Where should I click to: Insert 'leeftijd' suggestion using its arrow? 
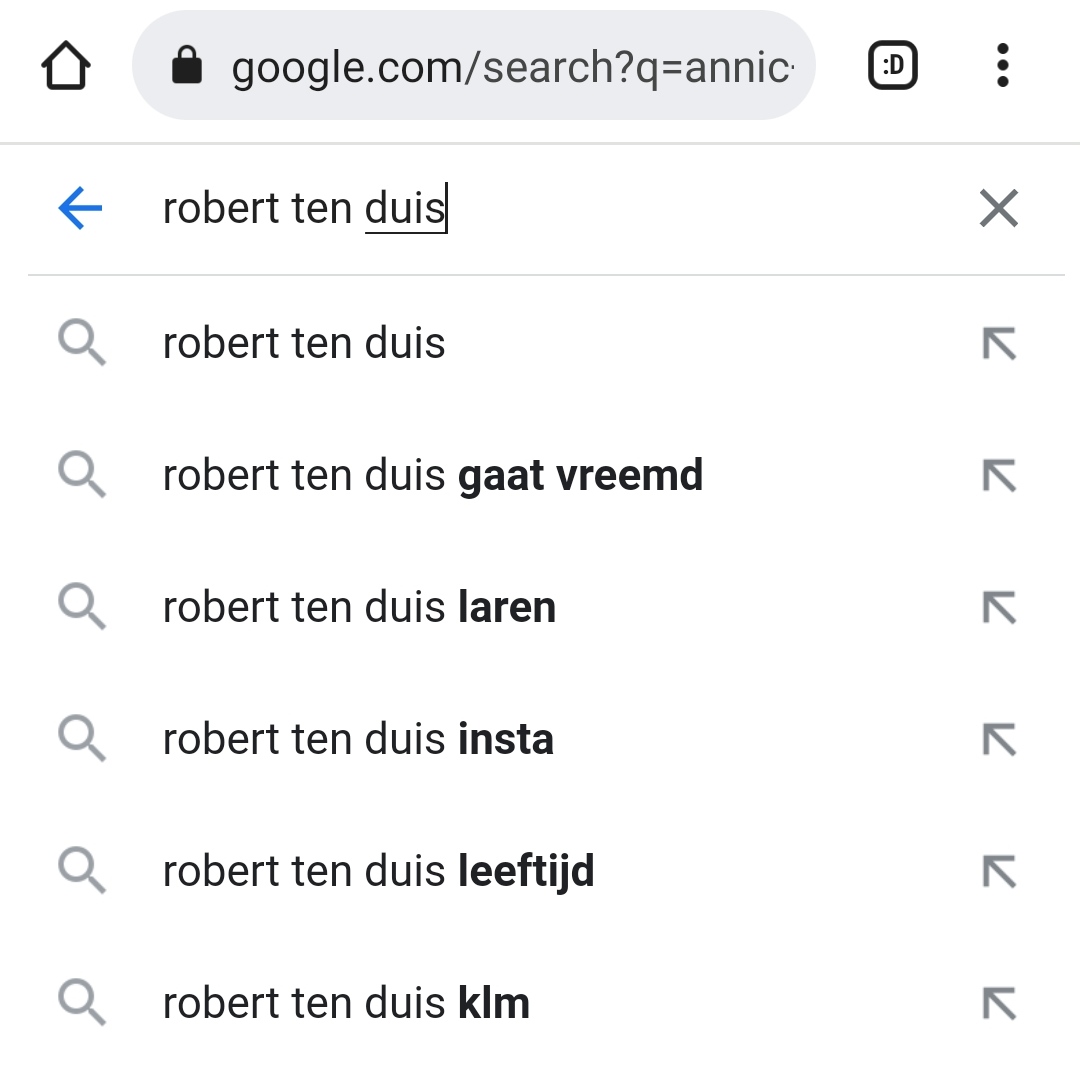click(999, 871)
